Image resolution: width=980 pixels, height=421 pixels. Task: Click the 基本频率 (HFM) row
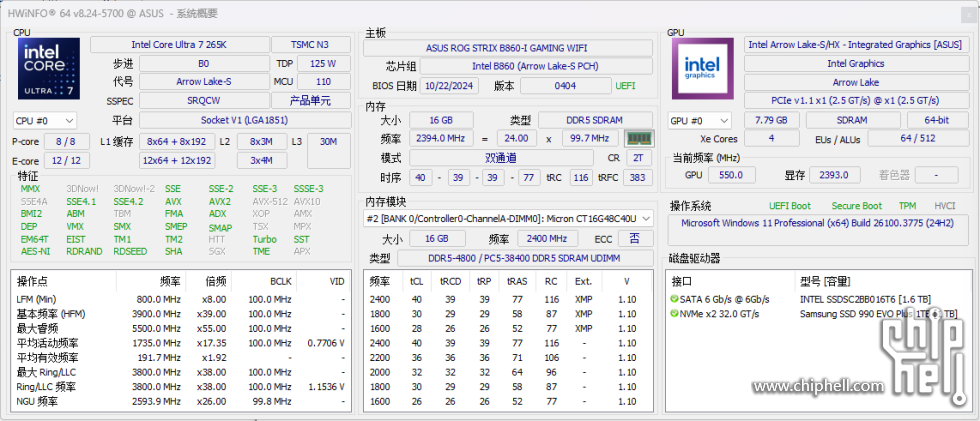click(181, 314)
